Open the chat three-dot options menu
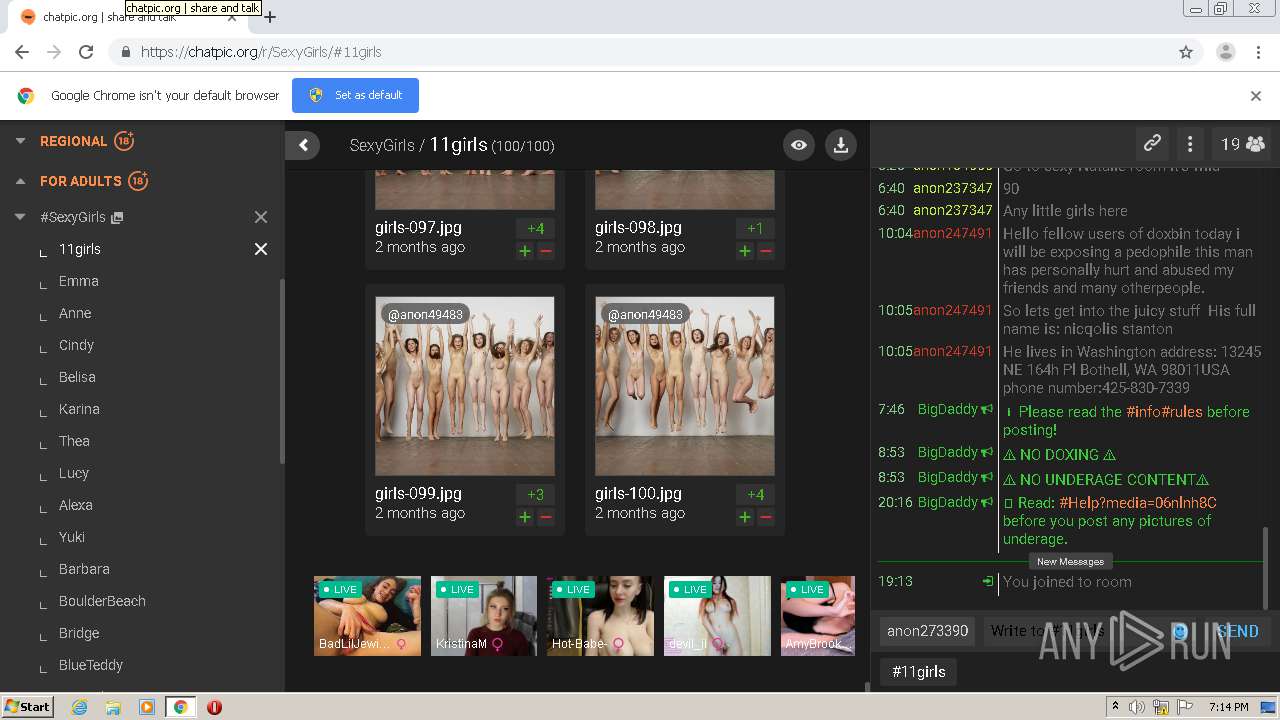Viewport: 1280px width, 720px height. pos(1190,144)
